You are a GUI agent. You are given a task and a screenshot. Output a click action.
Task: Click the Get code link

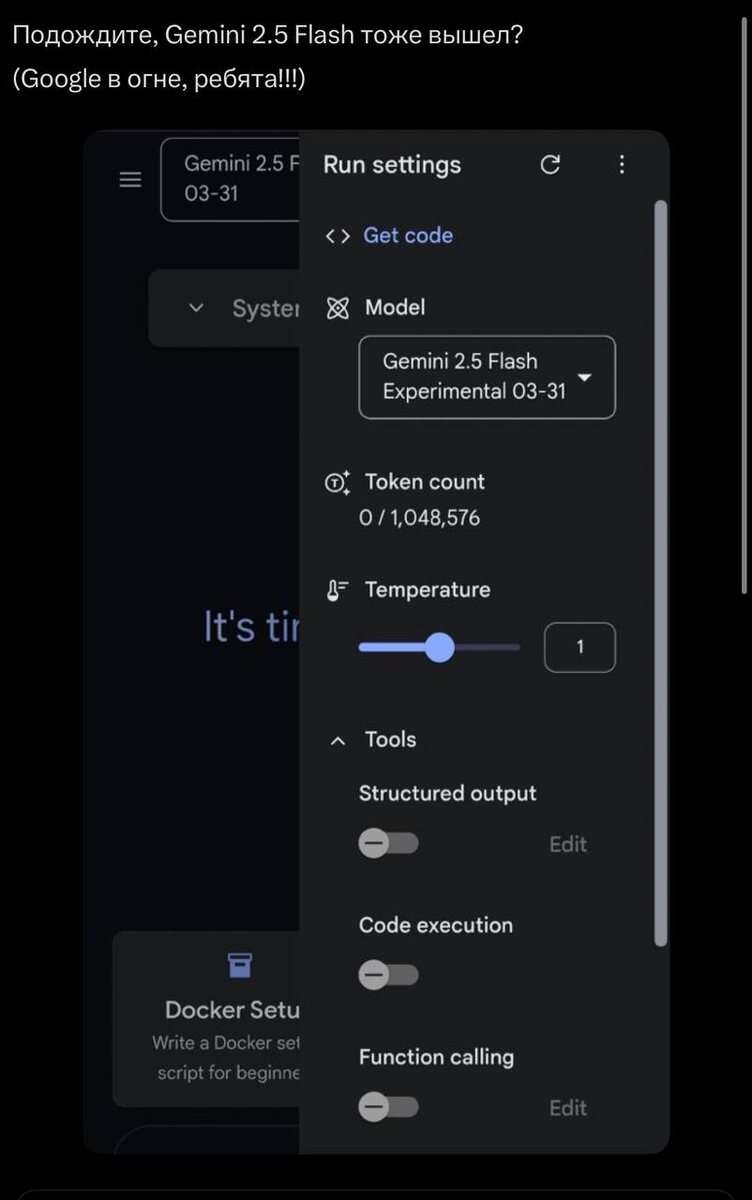point(408,236)
